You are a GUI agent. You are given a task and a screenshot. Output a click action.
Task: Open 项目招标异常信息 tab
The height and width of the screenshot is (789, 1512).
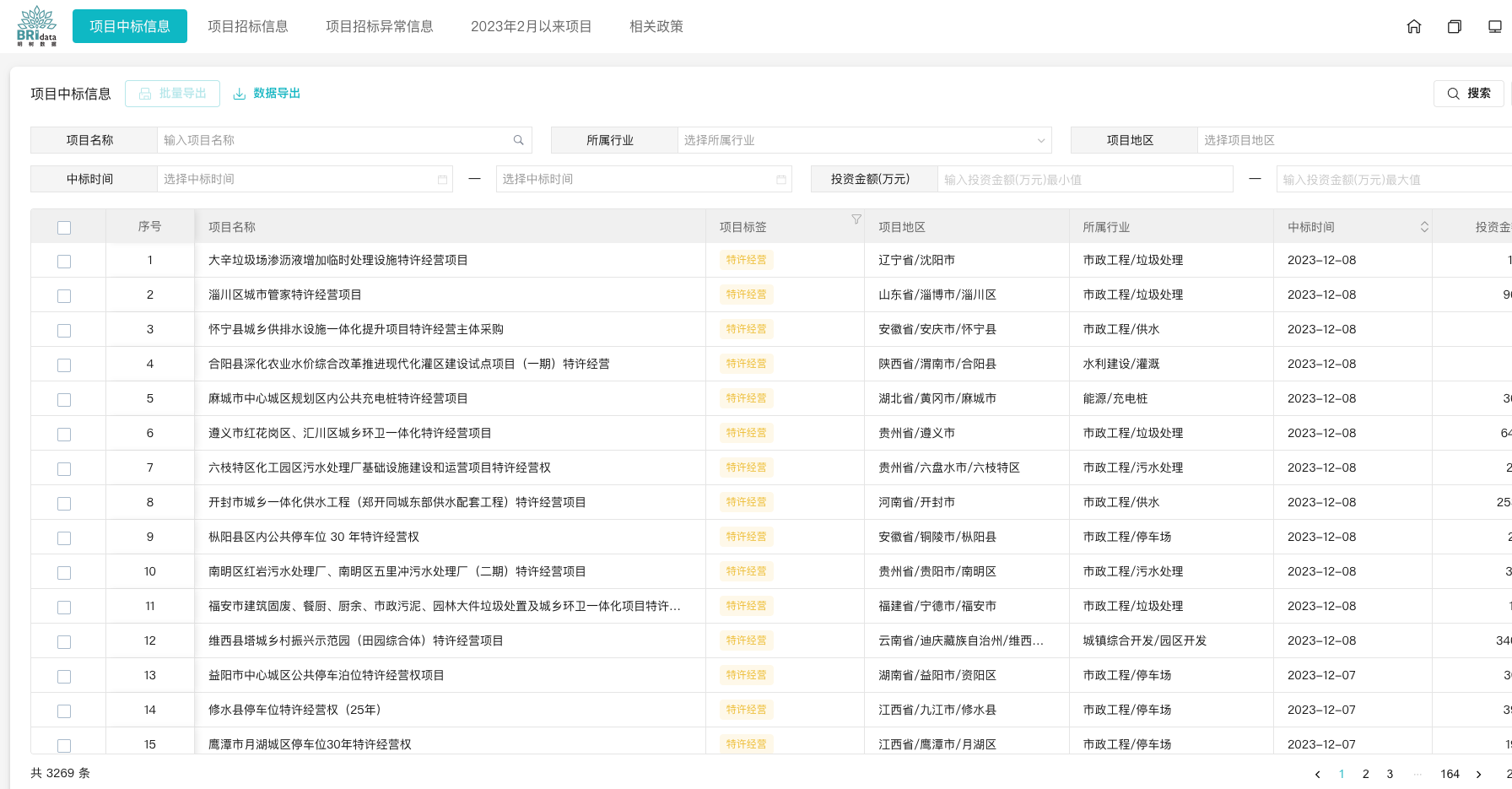click(x=380, y=26)
